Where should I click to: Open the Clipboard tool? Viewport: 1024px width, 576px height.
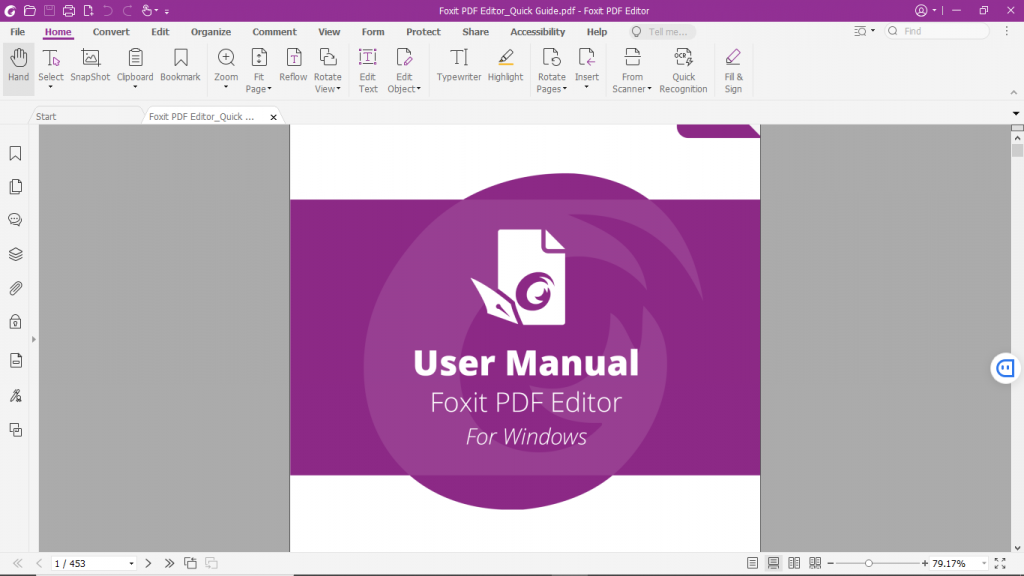pyautogui.click(x=135, y=66)
